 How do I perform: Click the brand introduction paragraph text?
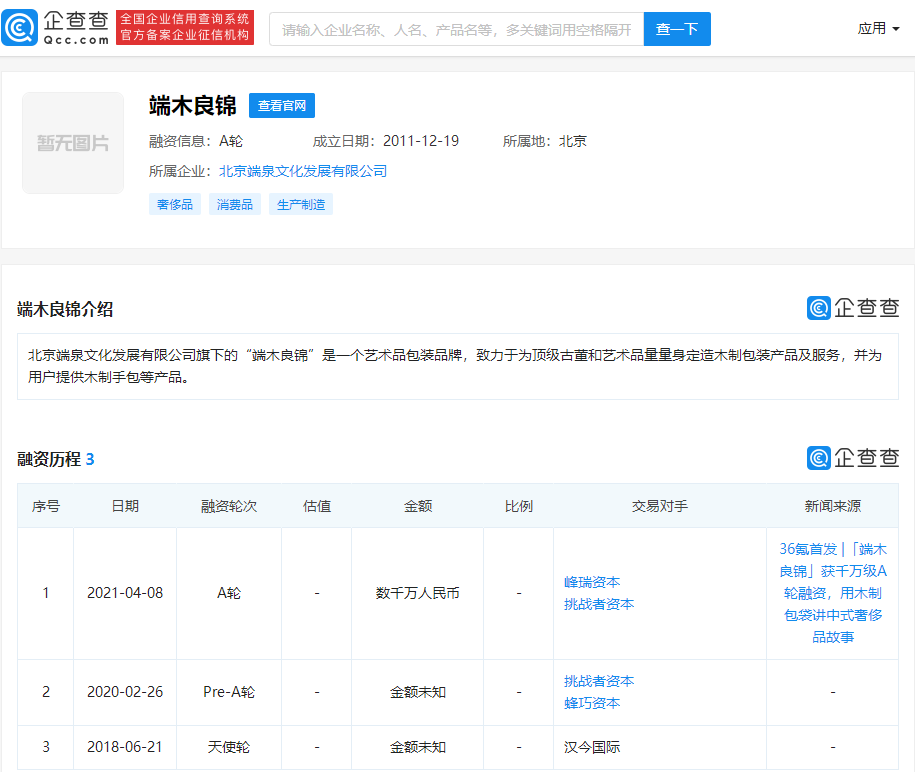coord(455,366)
